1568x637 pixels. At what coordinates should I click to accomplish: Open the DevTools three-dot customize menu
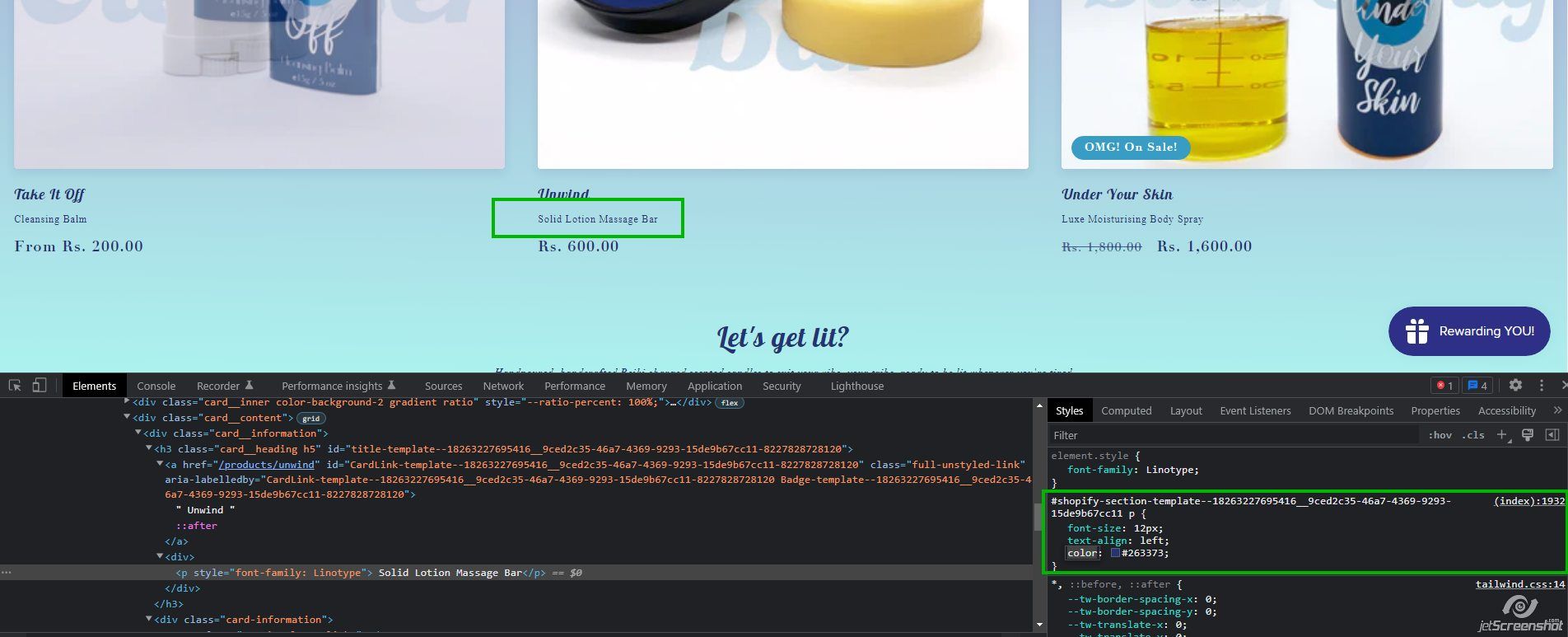[x=1542, y=385]
